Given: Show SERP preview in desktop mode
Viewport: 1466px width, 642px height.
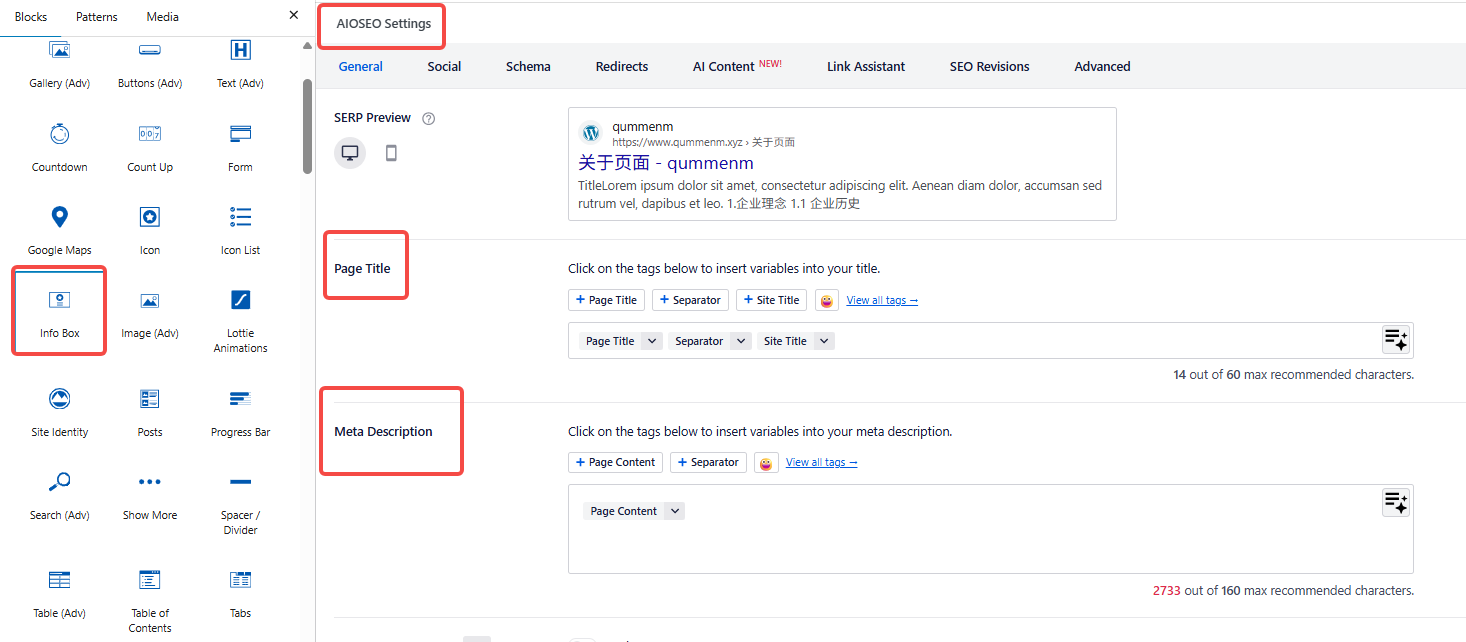Looking at the screenshot, I should [349, 152].
